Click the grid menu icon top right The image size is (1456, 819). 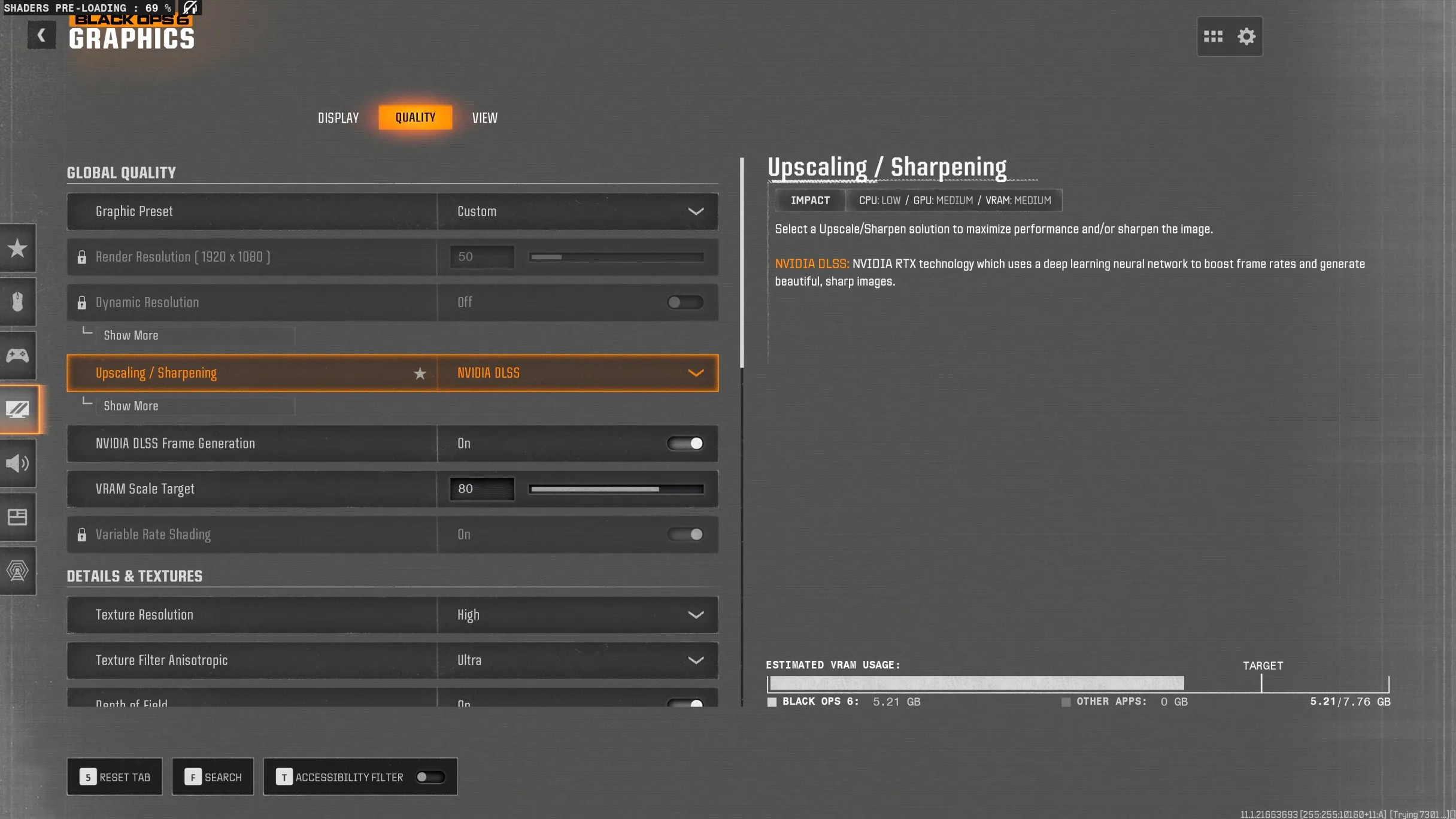pyautogui.click(x=1213, y=37)
